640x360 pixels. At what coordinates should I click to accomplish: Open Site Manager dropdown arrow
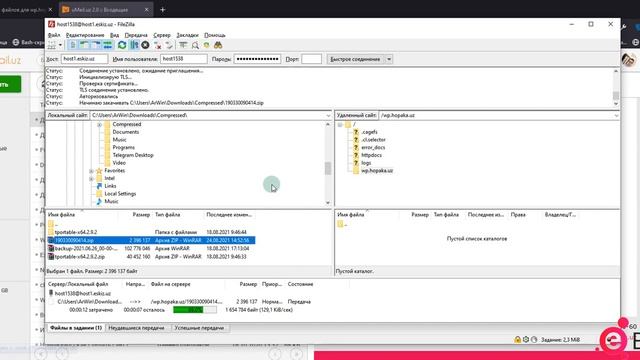[60, 45]
